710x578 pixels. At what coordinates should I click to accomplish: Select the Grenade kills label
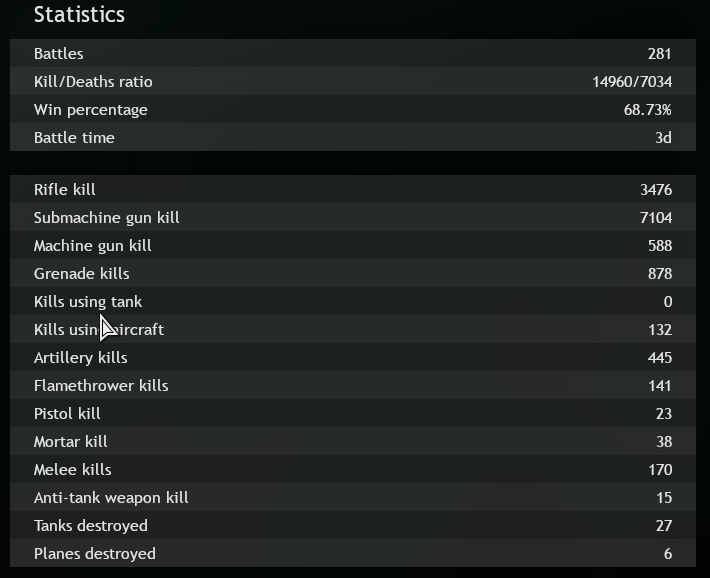pyautogui.click(x=82, y=274)
